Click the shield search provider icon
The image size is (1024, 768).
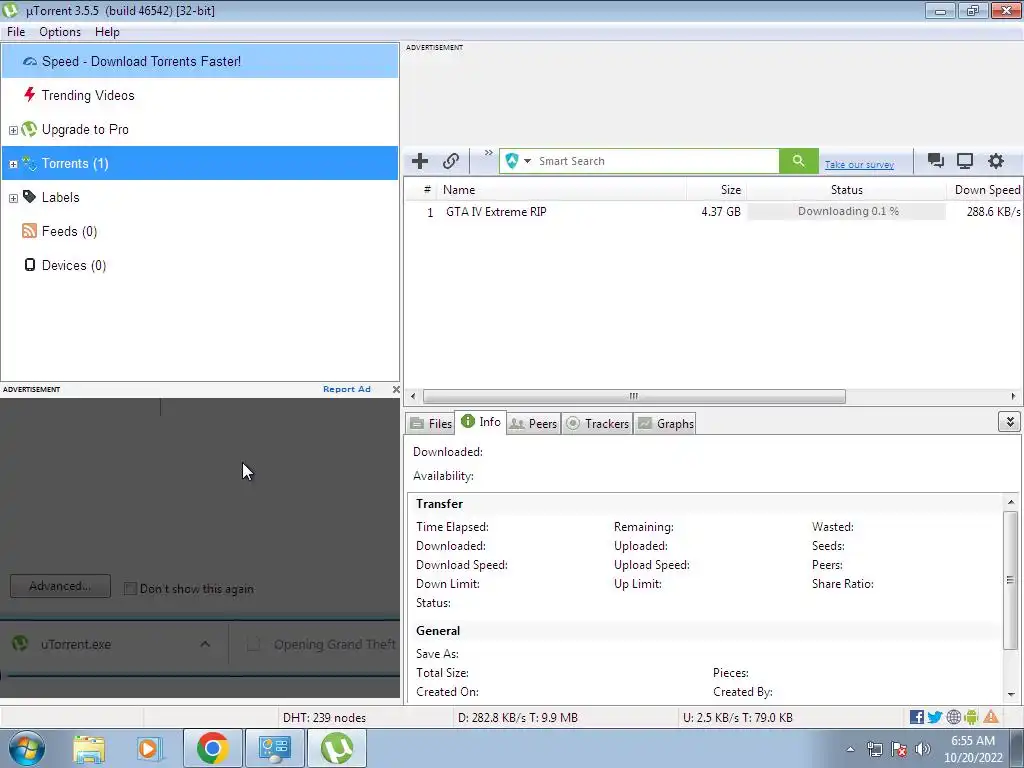[x=512, y=161]
